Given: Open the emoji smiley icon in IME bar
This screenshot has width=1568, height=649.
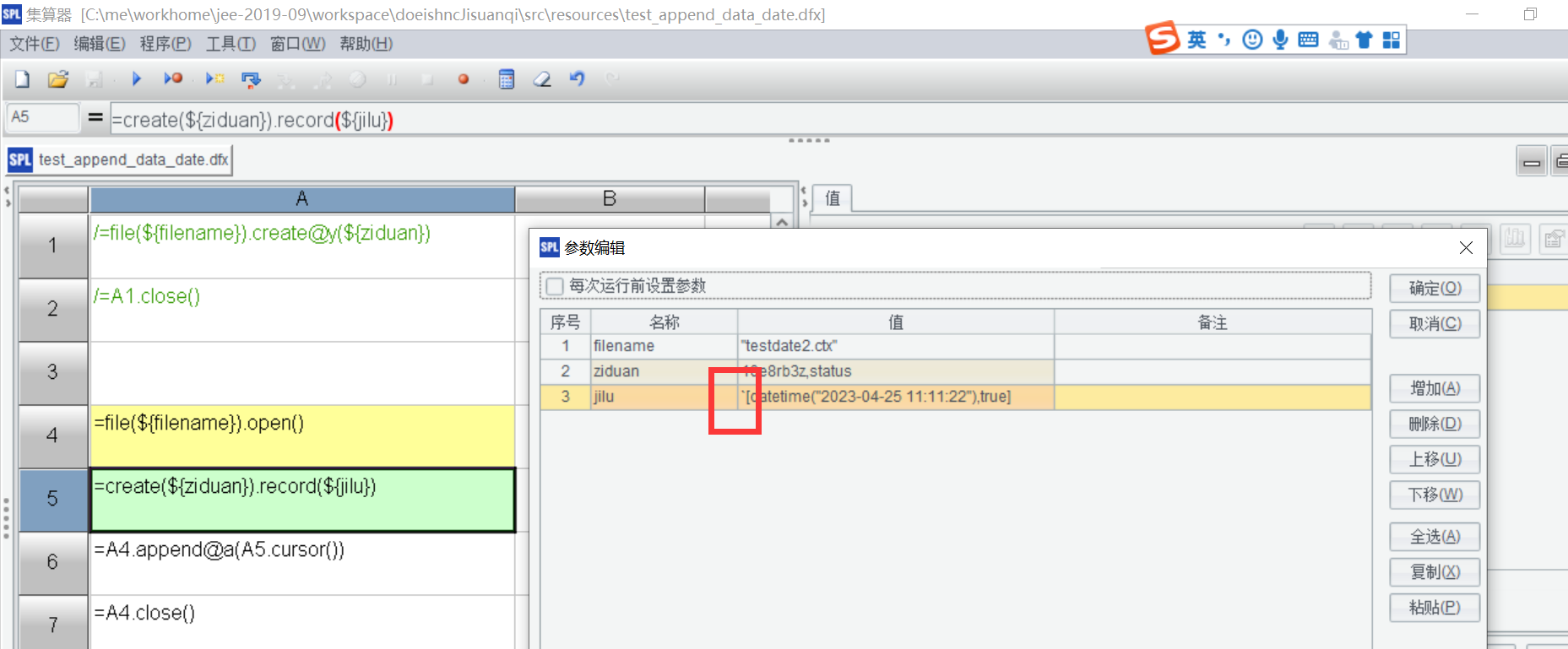Looking at the screenshot, I should (x=1252, y=40).
